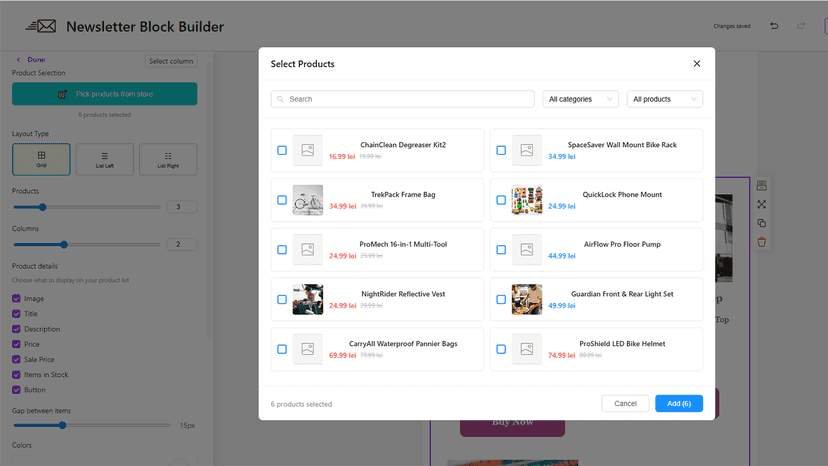Click the Products count value field

(x=182, y=207)
